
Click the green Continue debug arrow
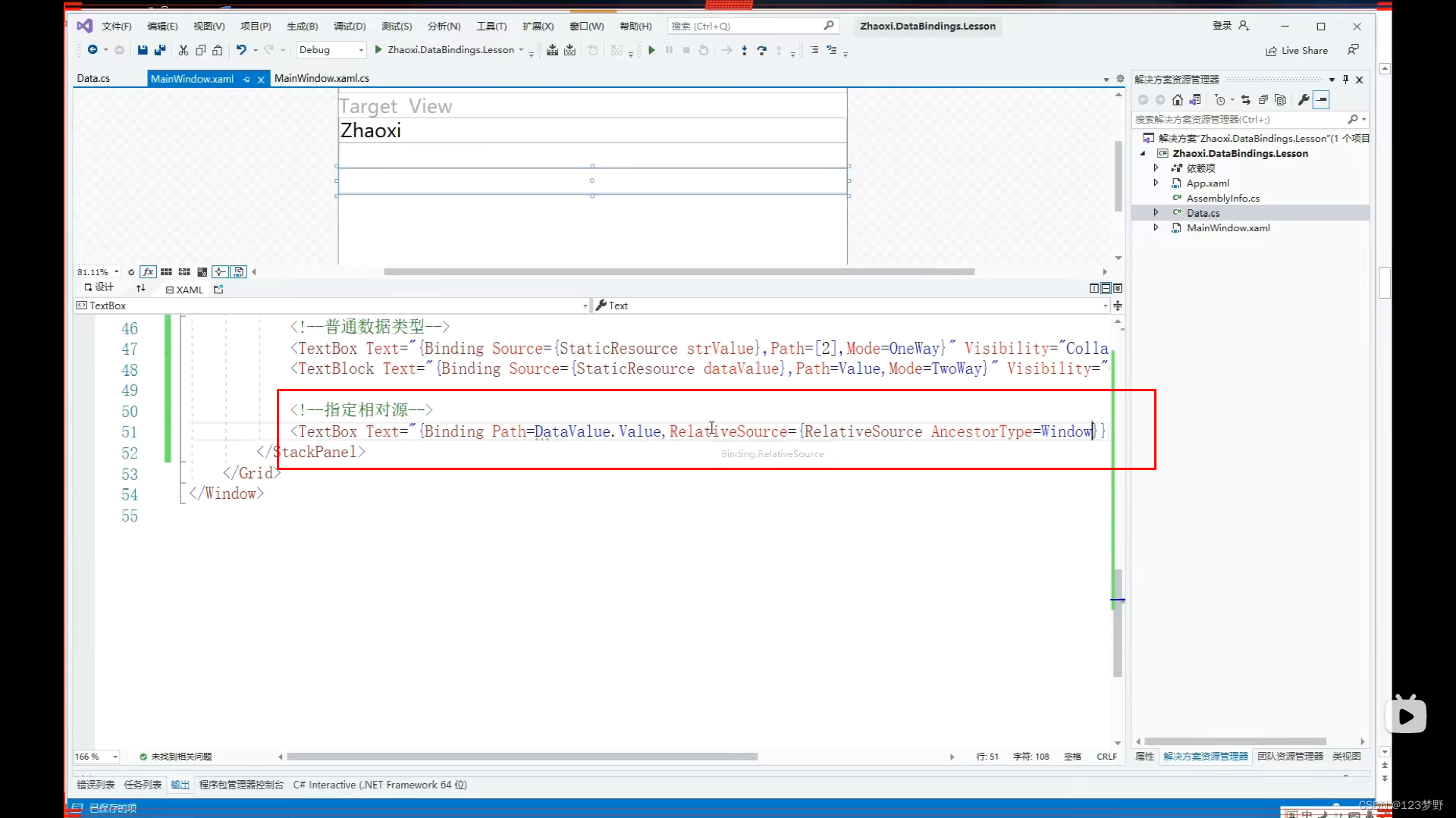(651, 50)
